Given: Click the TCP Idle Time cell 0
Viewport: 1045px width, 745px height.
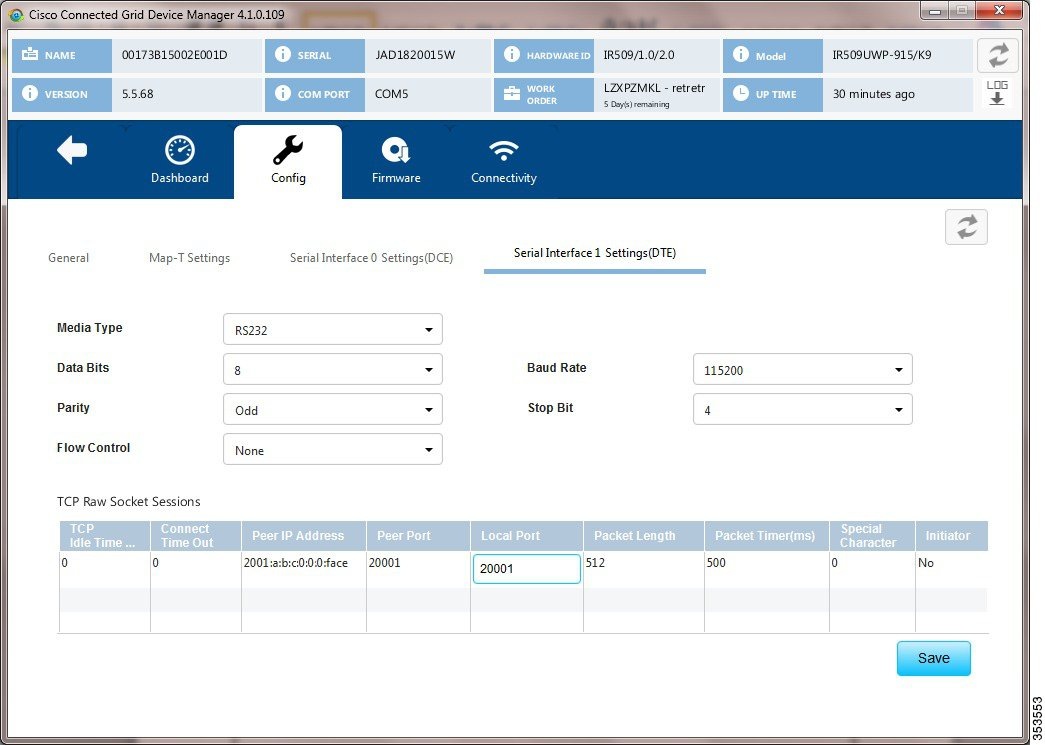Looking at the screenshot, I should (65, 563).
